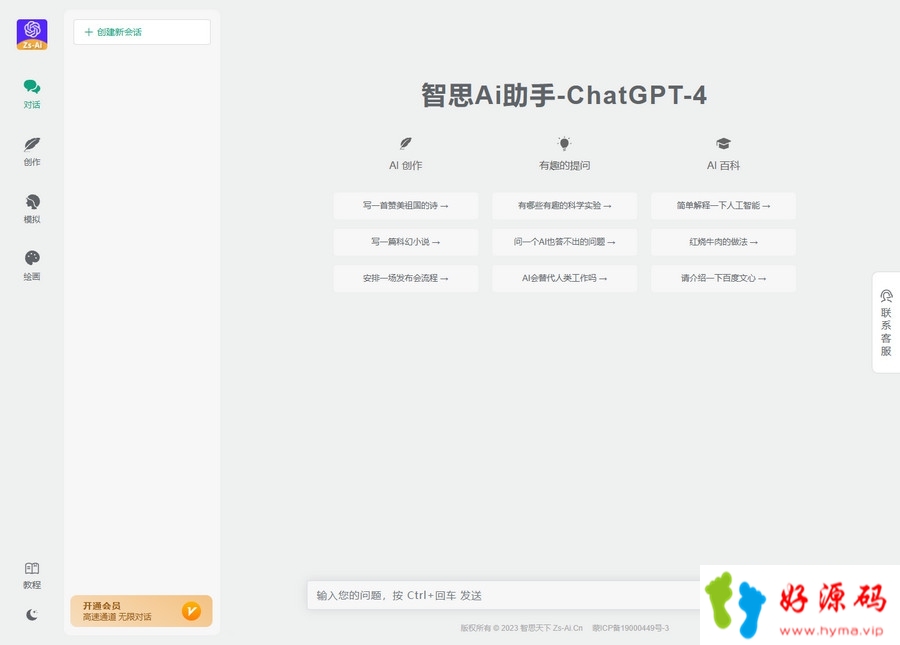Select the prompt 请介绍一下百度文心
This screenshot has width=900, height=645.
point(723,278)
